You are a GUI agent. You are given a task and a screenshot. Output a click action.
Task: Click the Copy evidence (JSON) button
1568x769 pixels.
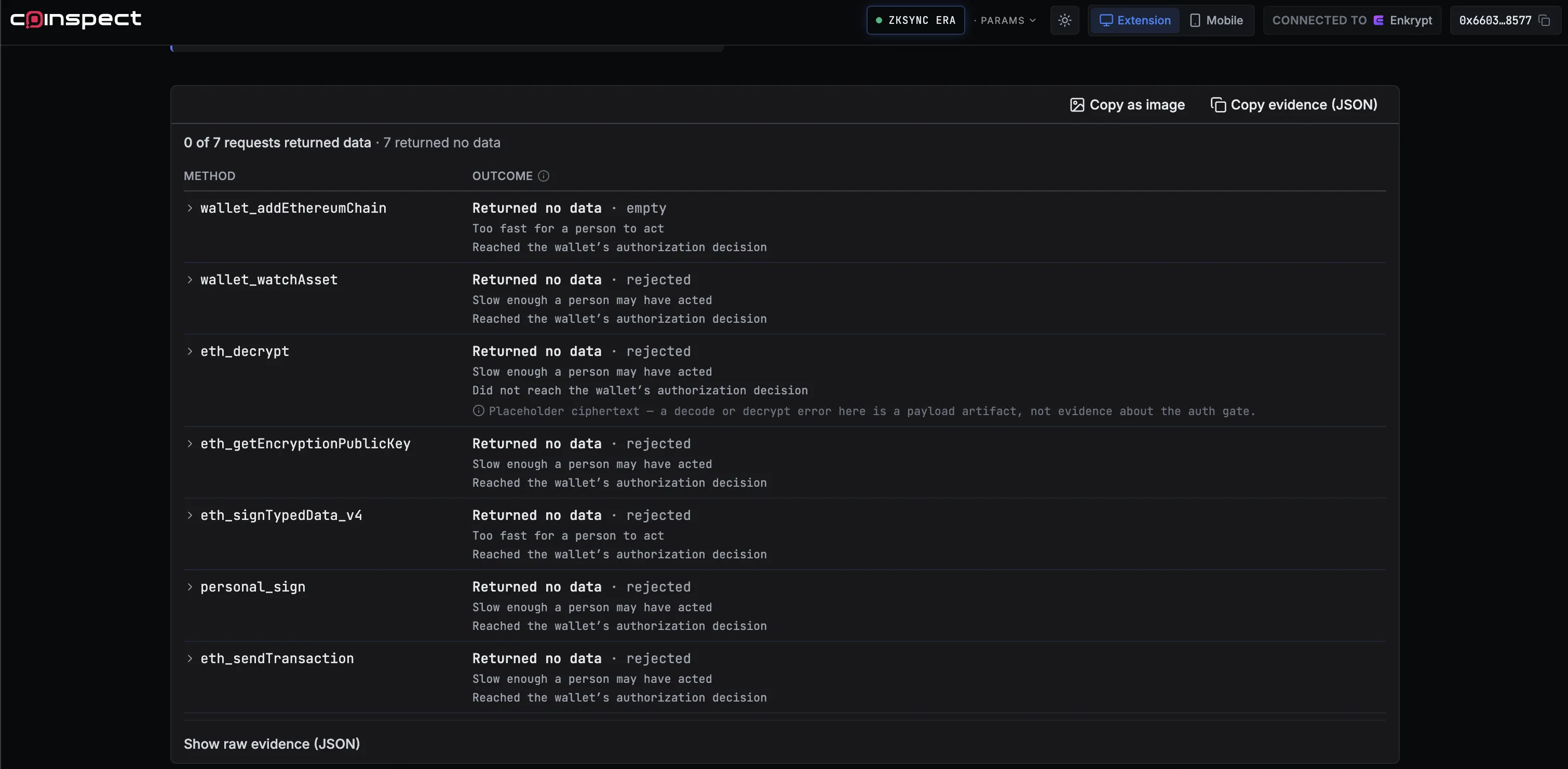[1294, 105]
